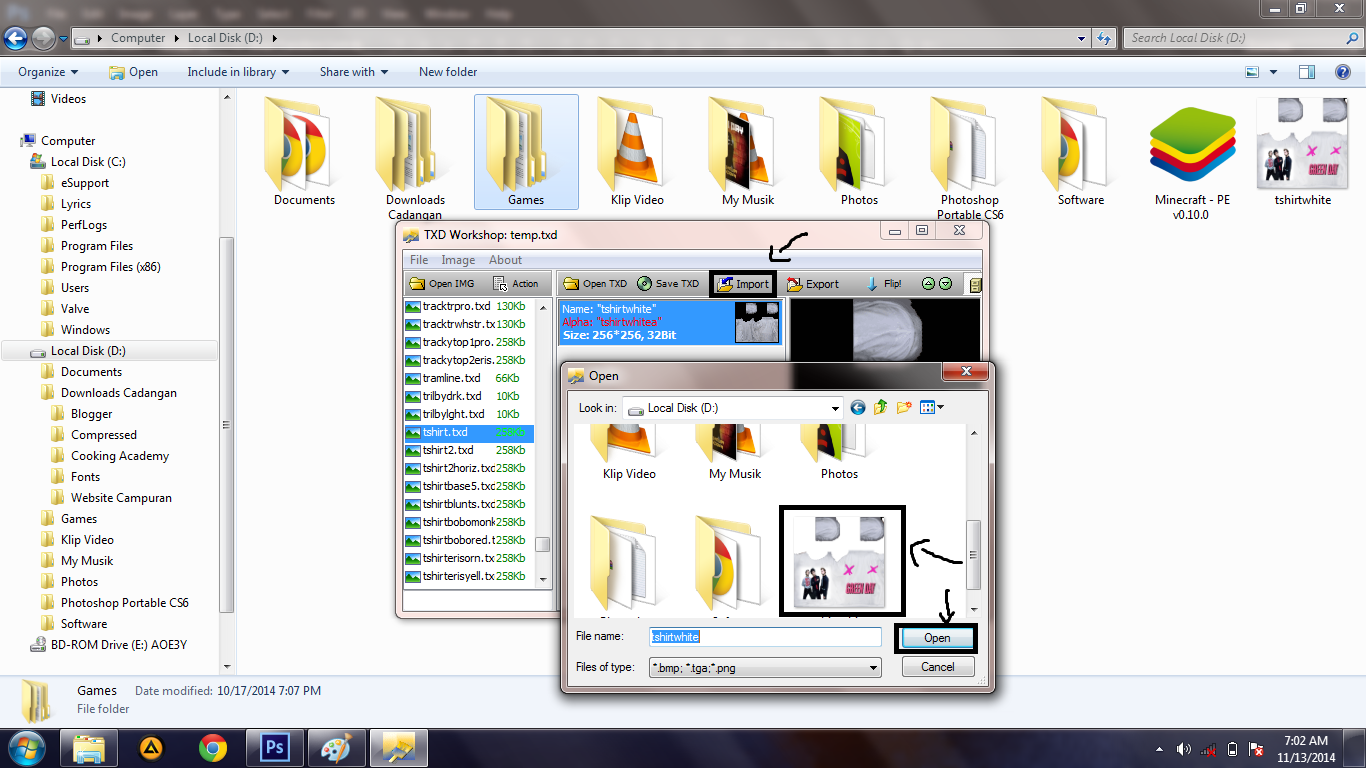Expand Include in library menu
The height and width of the screenshot is (768, 1366).
coord(238,72)
